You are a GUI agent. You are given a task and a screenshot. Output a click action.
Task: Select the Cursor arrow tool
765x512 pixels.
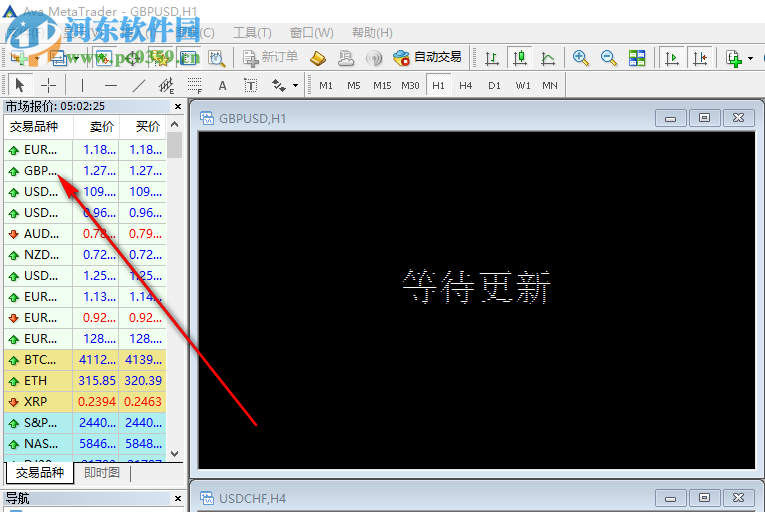(20, 85)
